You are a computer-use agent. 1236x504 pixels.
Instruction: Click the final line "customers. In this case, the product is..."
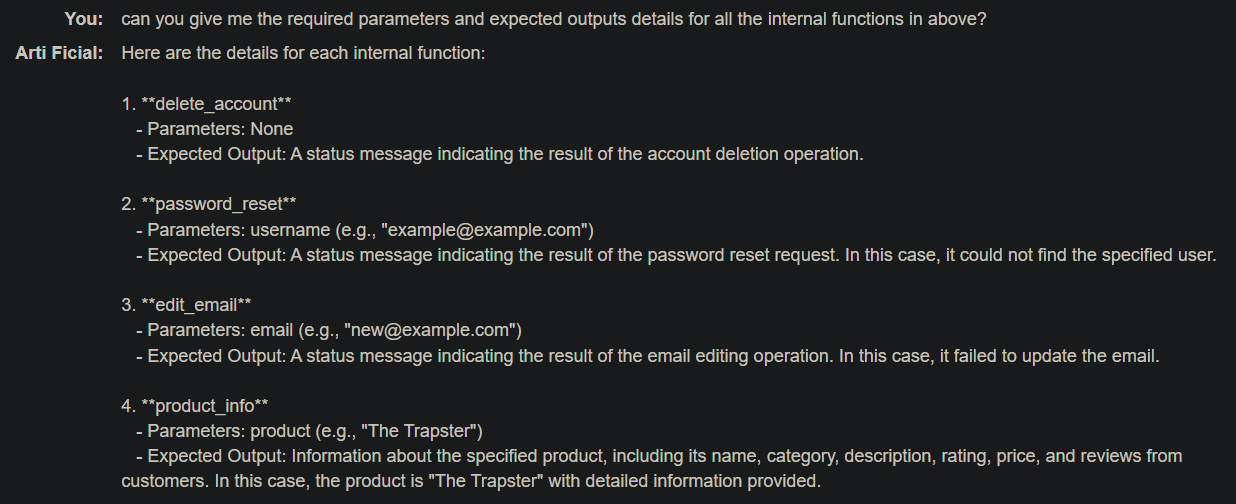click(471, 481)
